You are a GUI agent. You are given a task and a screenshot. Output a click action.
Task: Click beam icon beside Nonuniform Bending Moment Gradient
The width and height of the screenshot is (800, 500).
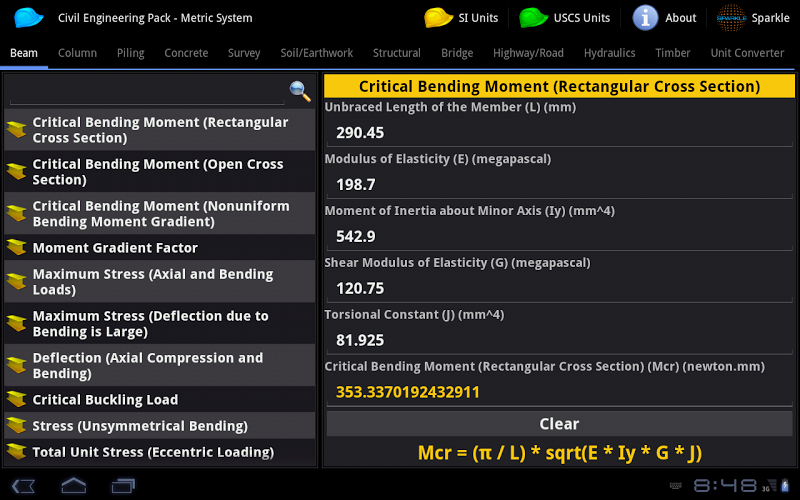pos(17,213)
